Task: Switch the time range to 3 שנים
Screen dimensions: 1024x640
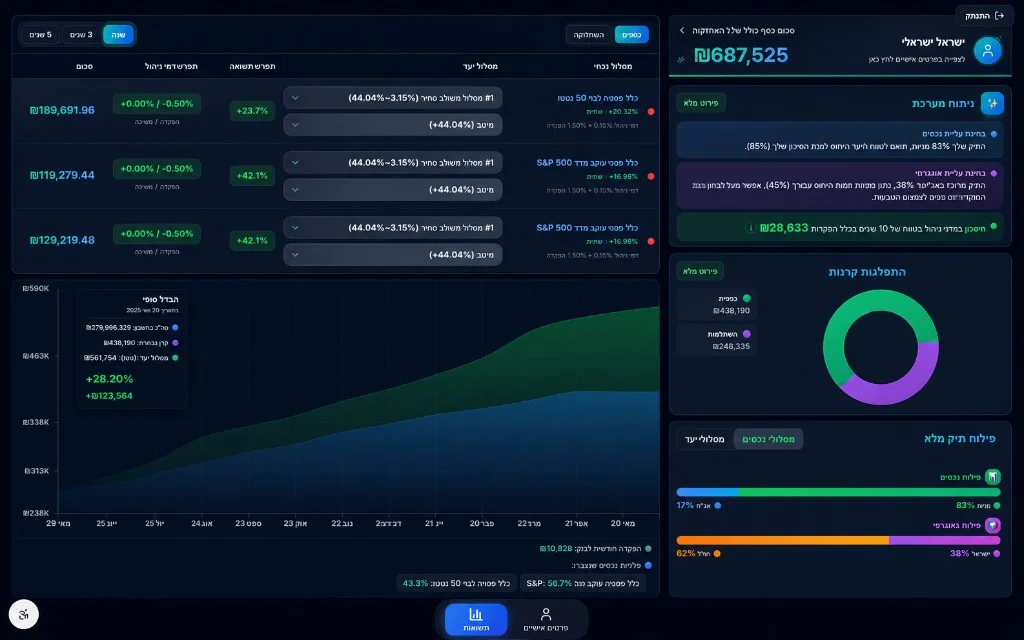Action: click(81, 35)
